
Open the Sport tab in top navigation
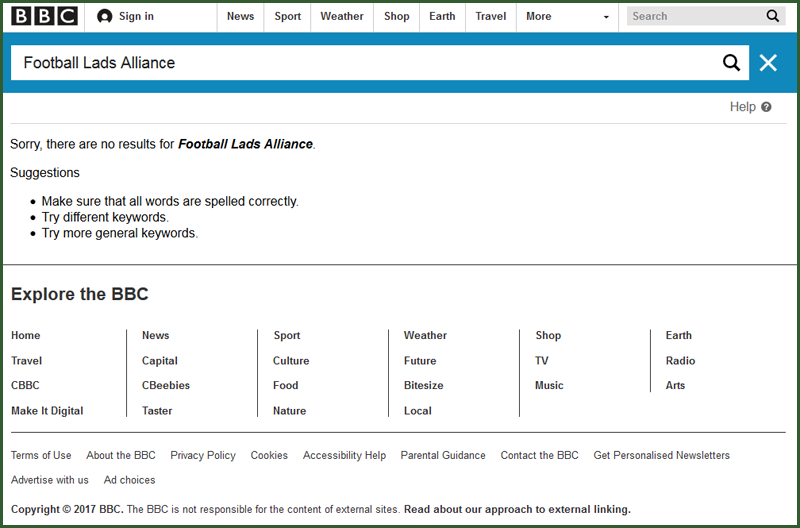(x=288, y=16)
